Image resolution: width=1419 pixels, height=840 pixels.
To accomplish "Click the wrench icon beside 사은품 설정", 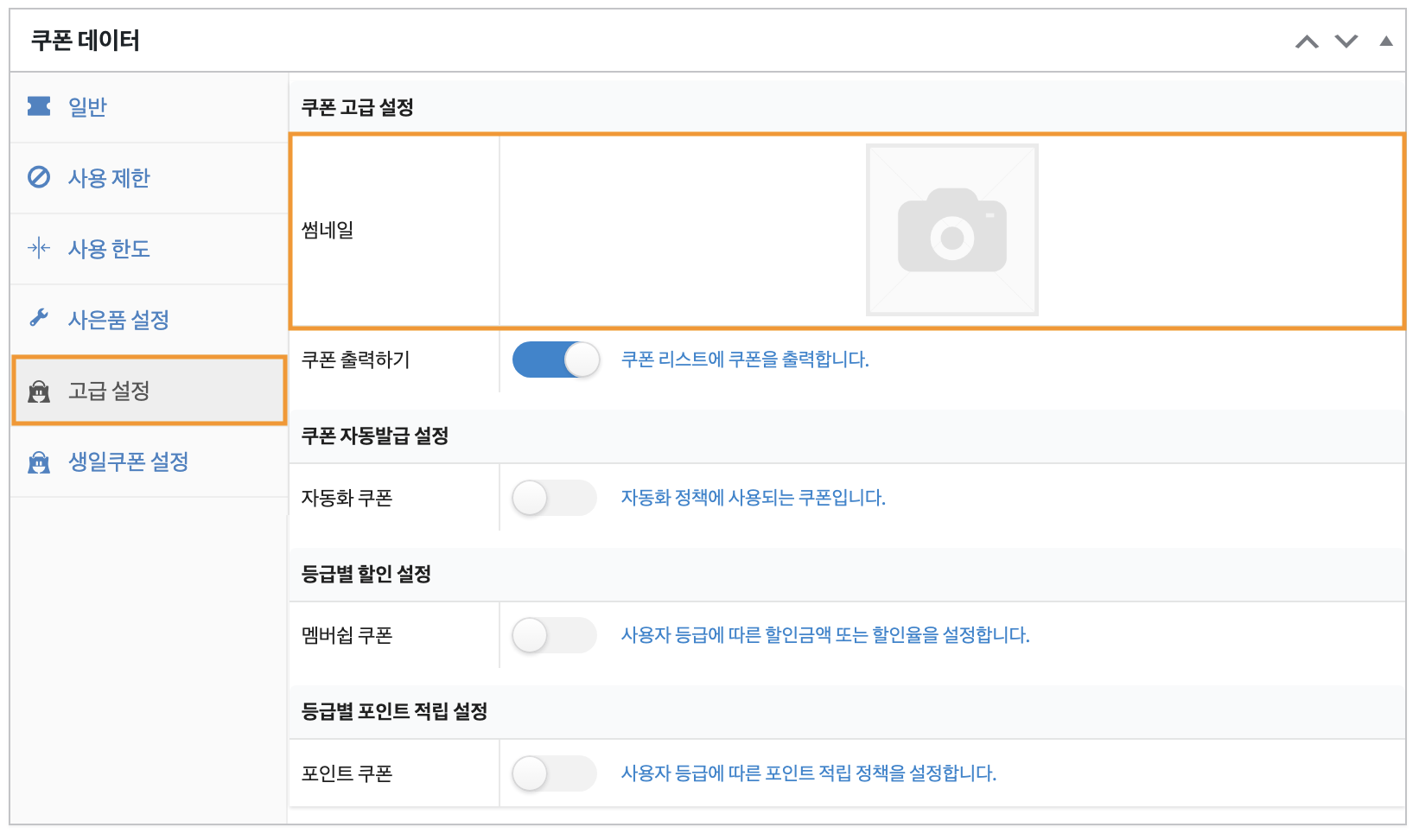I will [x=39, y=318].
